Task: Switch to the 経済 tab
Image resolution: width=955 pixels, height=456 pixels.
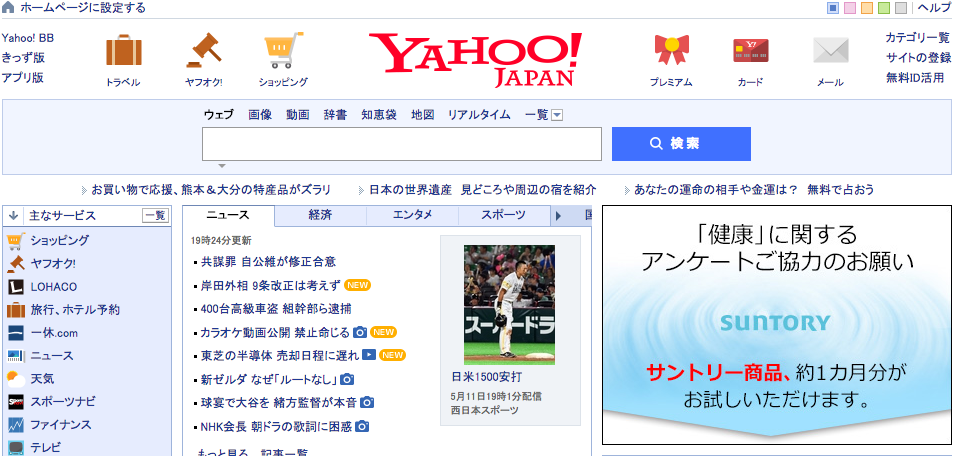Action: (x=320, y=215)
